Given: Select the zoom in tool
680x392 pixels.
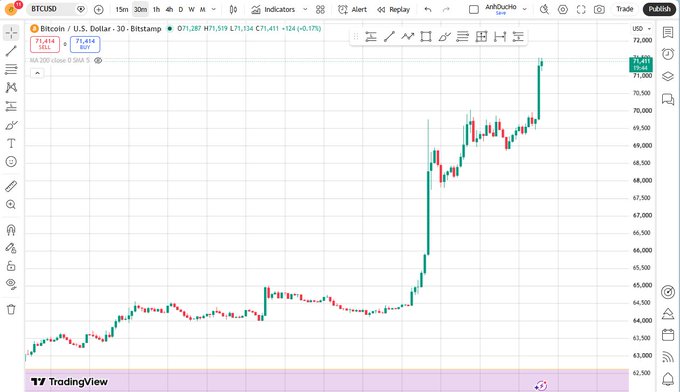Looking at the screenshot, I should click(x=11, y=205).
